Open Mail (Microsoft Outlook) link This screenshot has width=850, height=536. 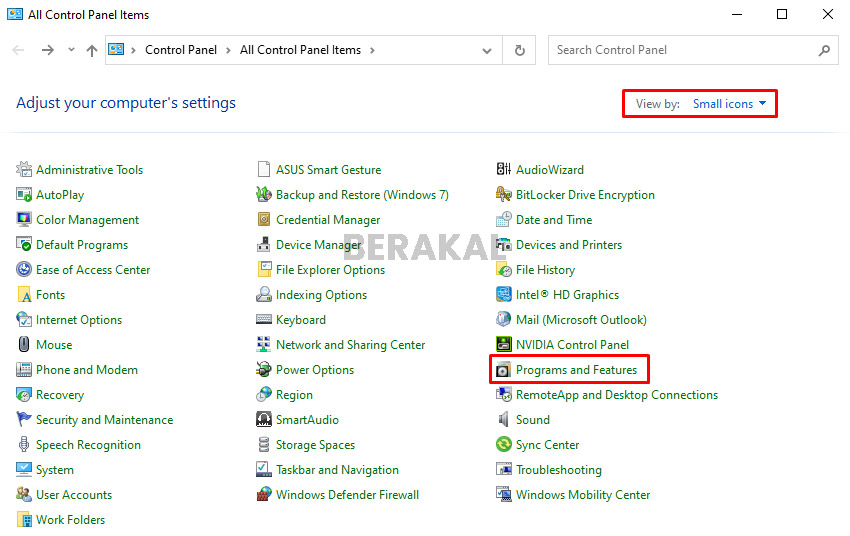click(x=581, y=319)
